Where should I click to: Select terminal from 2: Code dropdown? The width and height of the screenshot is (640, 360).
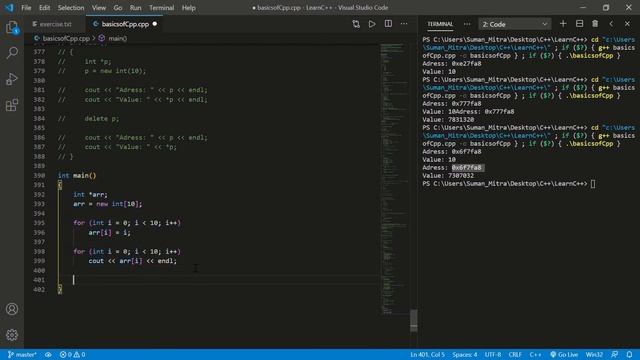coord(514,24)
